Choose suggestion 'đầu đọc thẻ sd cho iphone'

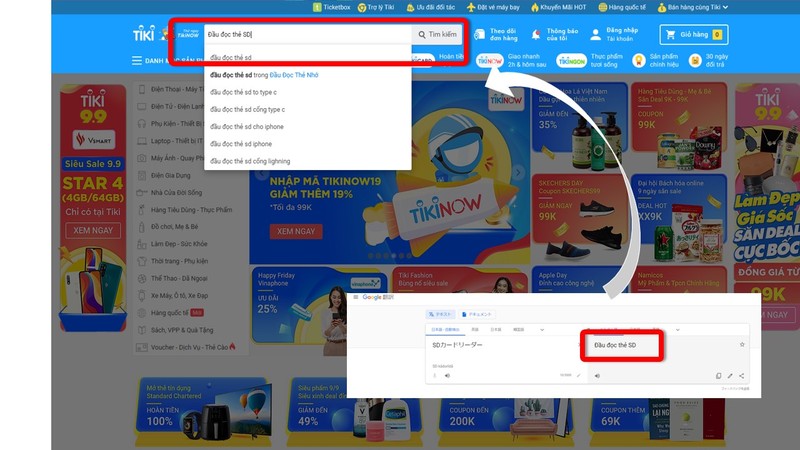(249, 127)
